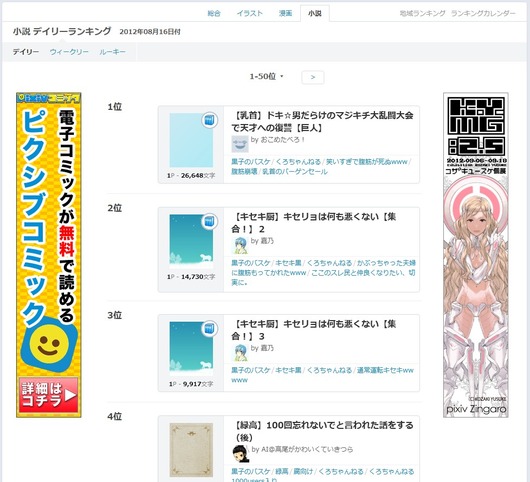Expand the 1-50位 range dropdown

point(266,77)
